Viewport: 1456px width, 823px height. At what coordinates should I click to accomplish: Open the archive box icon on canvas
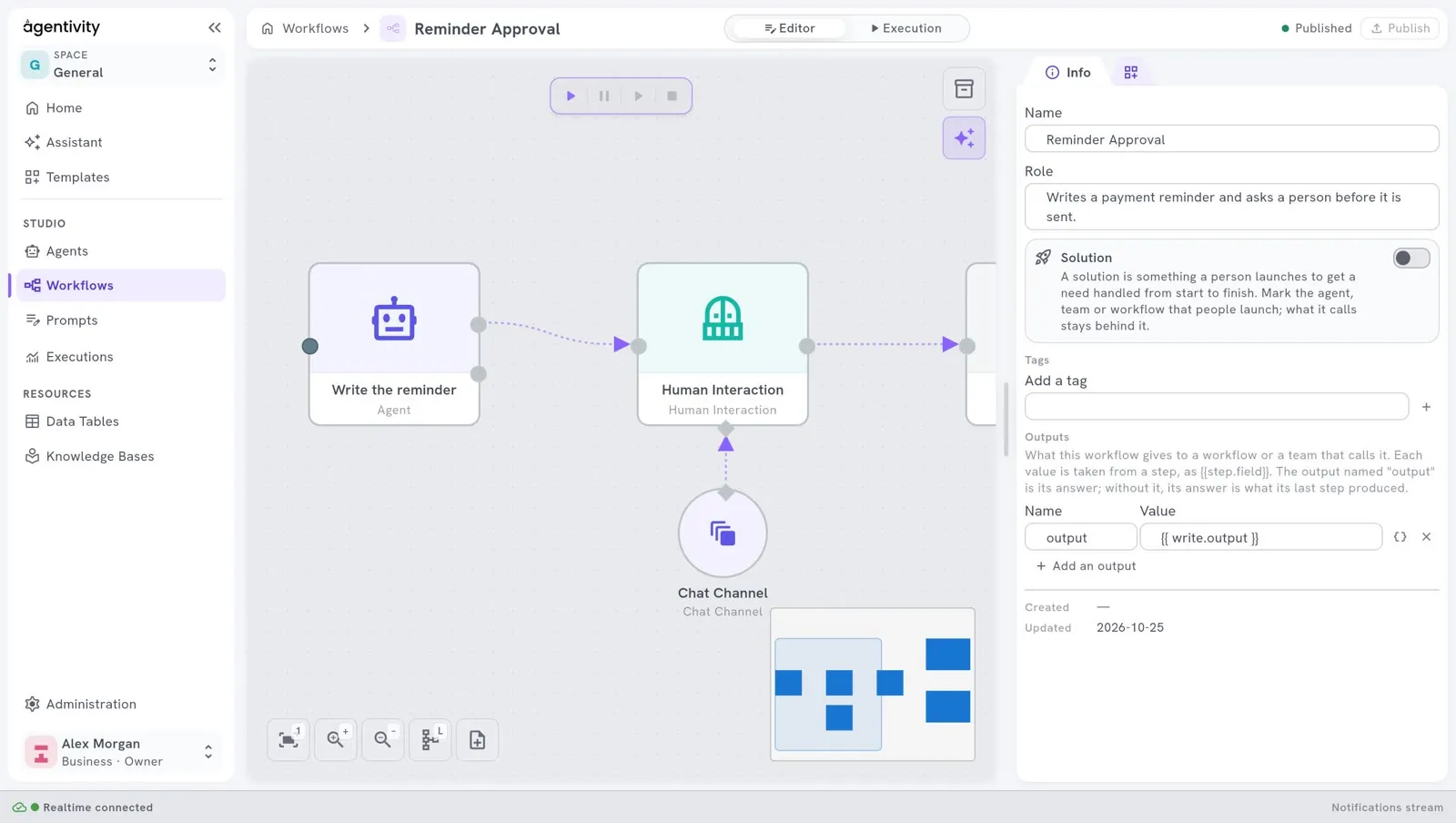pyautogui.click(x=964, y=89)
